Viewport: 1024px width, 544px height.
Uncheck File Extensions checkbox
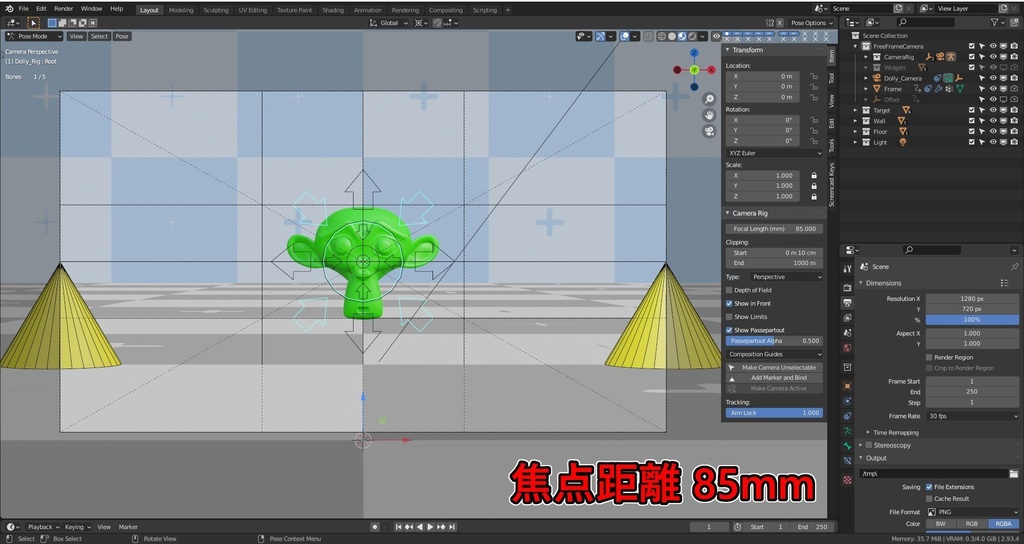point(929,487)
